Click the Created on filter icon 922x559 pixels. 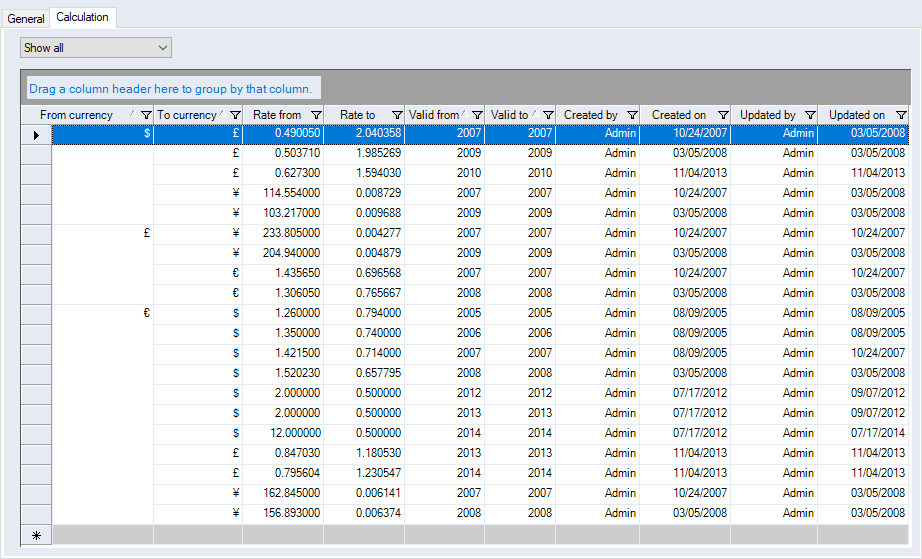tap(722, 115)
